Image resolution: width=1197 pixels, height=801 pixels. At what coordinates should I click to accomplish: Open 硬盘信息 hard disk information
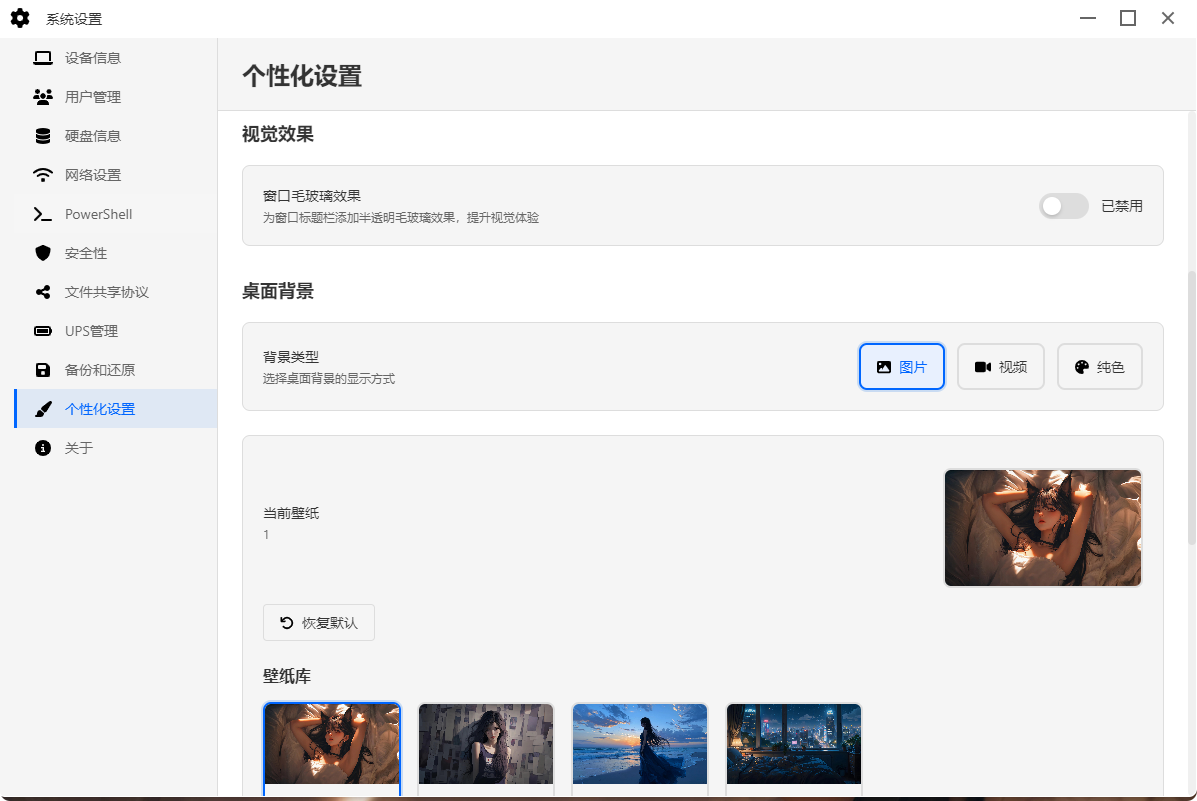point(42,135)
